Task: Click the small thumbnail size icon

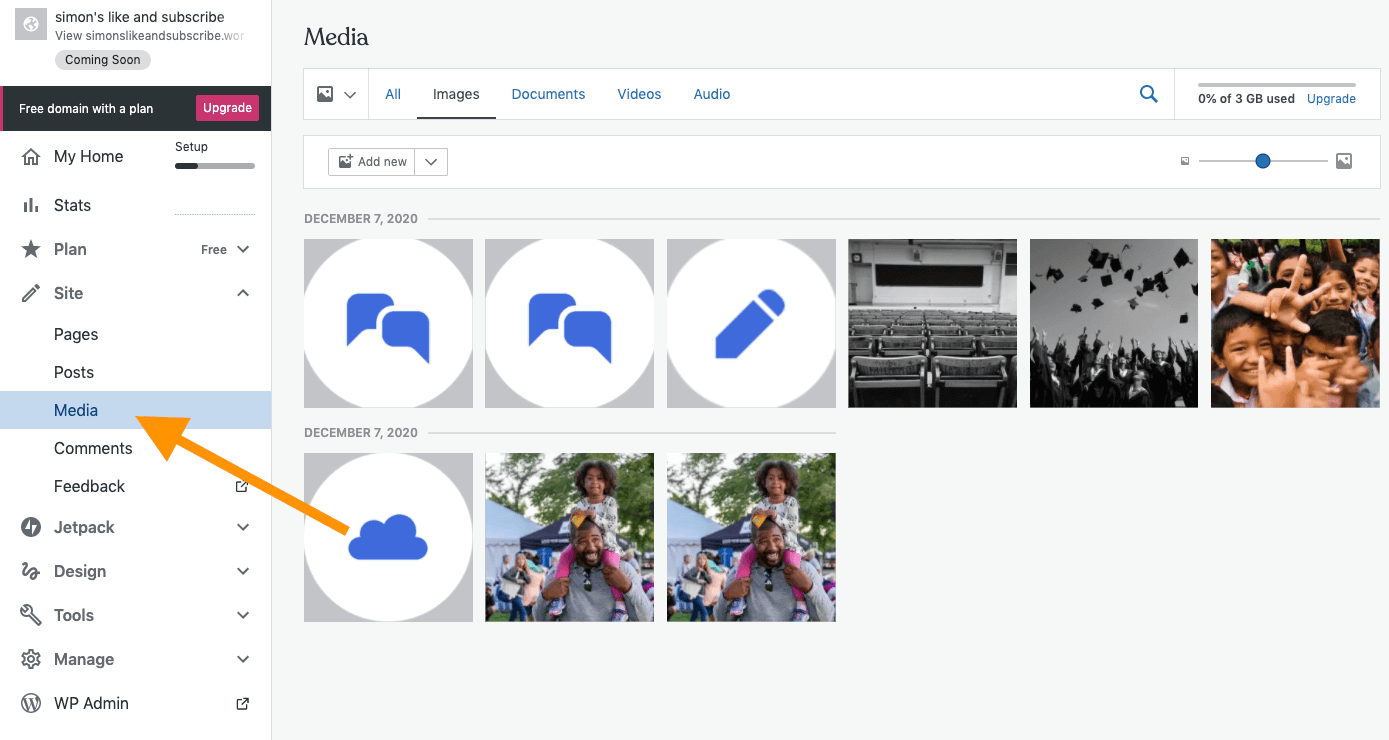Action: pyautogui.click(x=1185, y=161)
